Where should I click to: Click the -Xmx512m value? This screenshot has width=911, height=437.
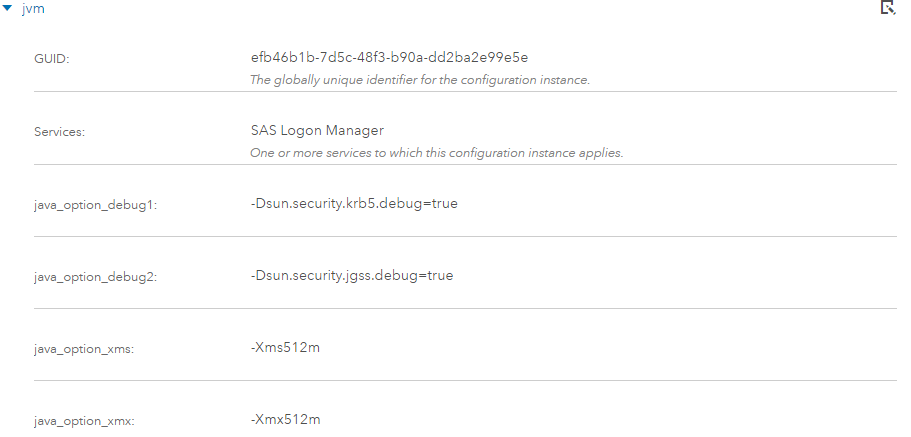(x=285, y=418)
